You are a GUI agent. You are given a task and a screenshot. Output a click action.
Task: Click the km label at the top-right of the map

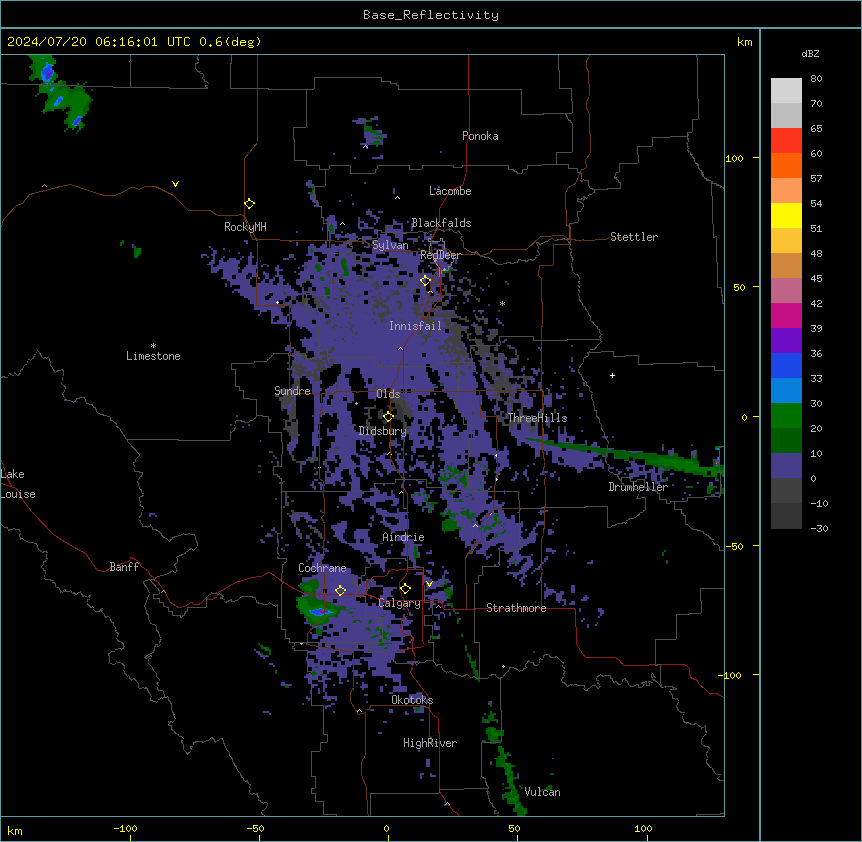pyautogui.click(x=744, y=42)
